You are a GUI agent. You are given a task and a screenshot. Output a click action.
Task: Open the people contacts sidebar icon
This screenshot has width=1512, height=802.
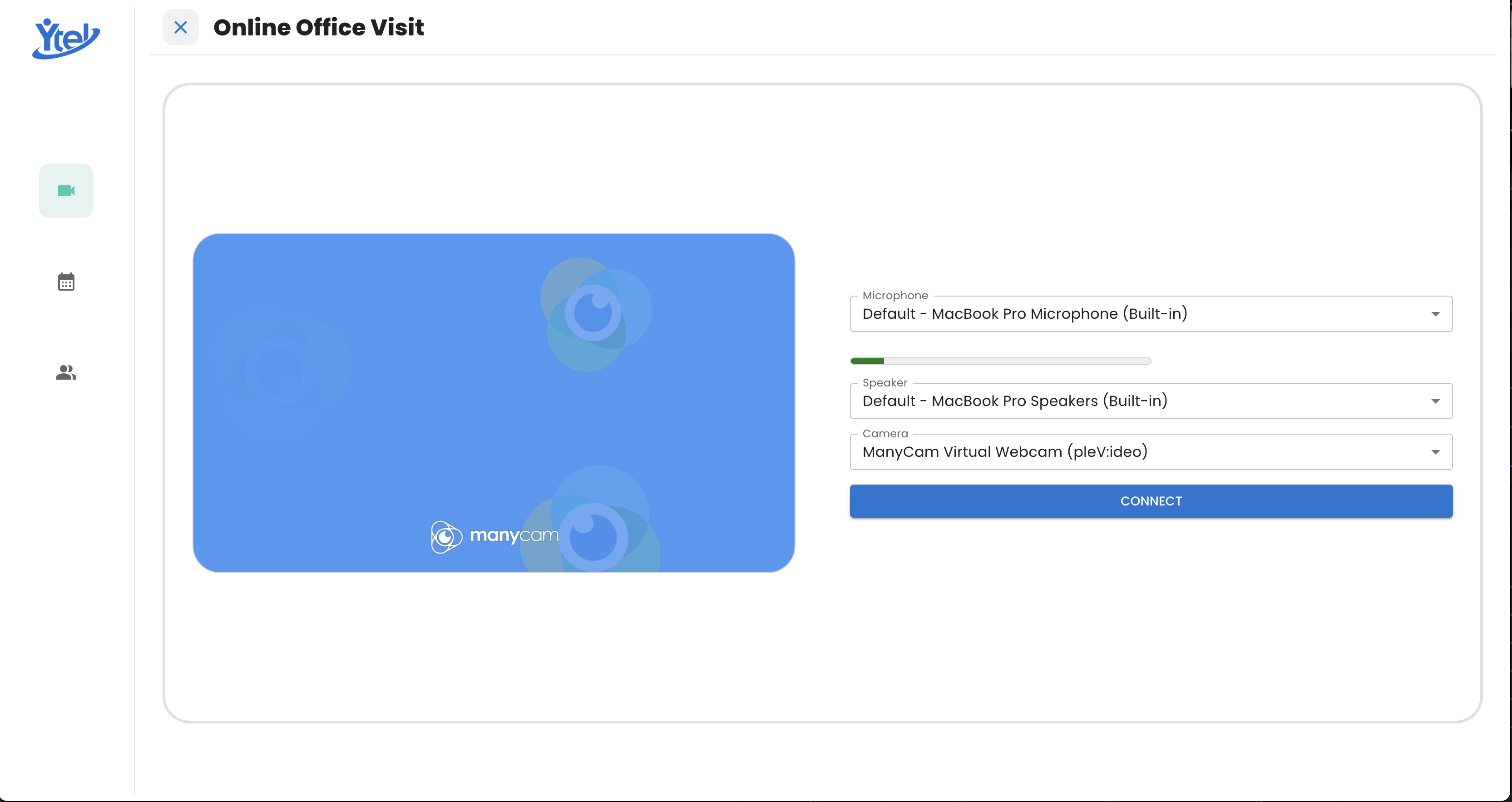point(66,372)
